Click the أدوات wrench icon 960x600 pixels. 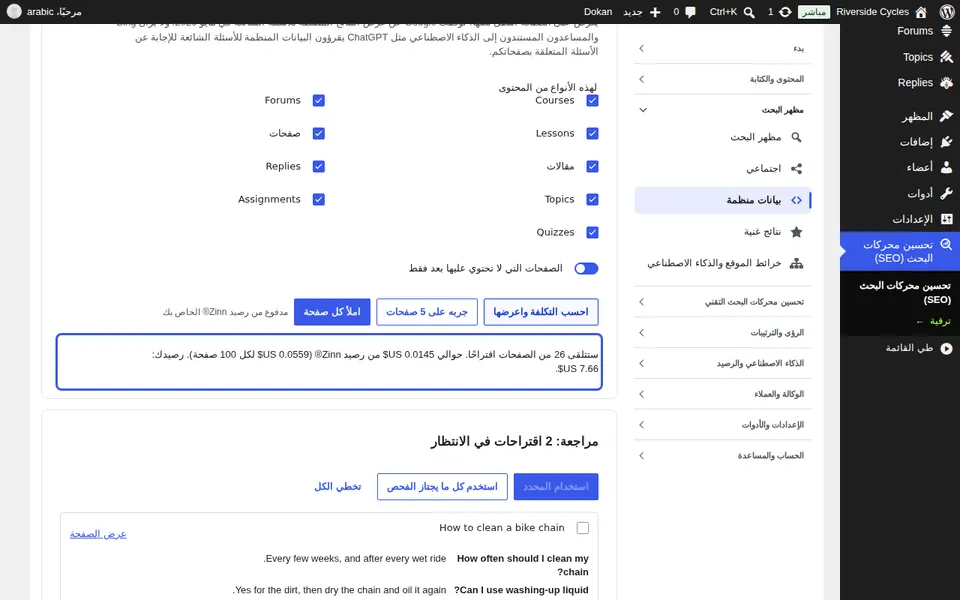tap(947, 193)
